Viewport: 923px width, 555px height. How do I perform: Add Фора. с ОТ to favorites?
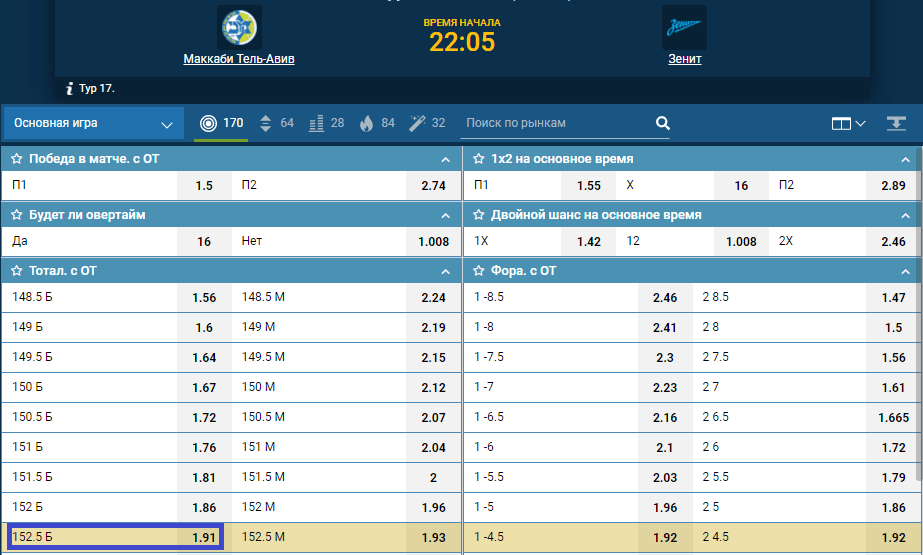point(479,271)
